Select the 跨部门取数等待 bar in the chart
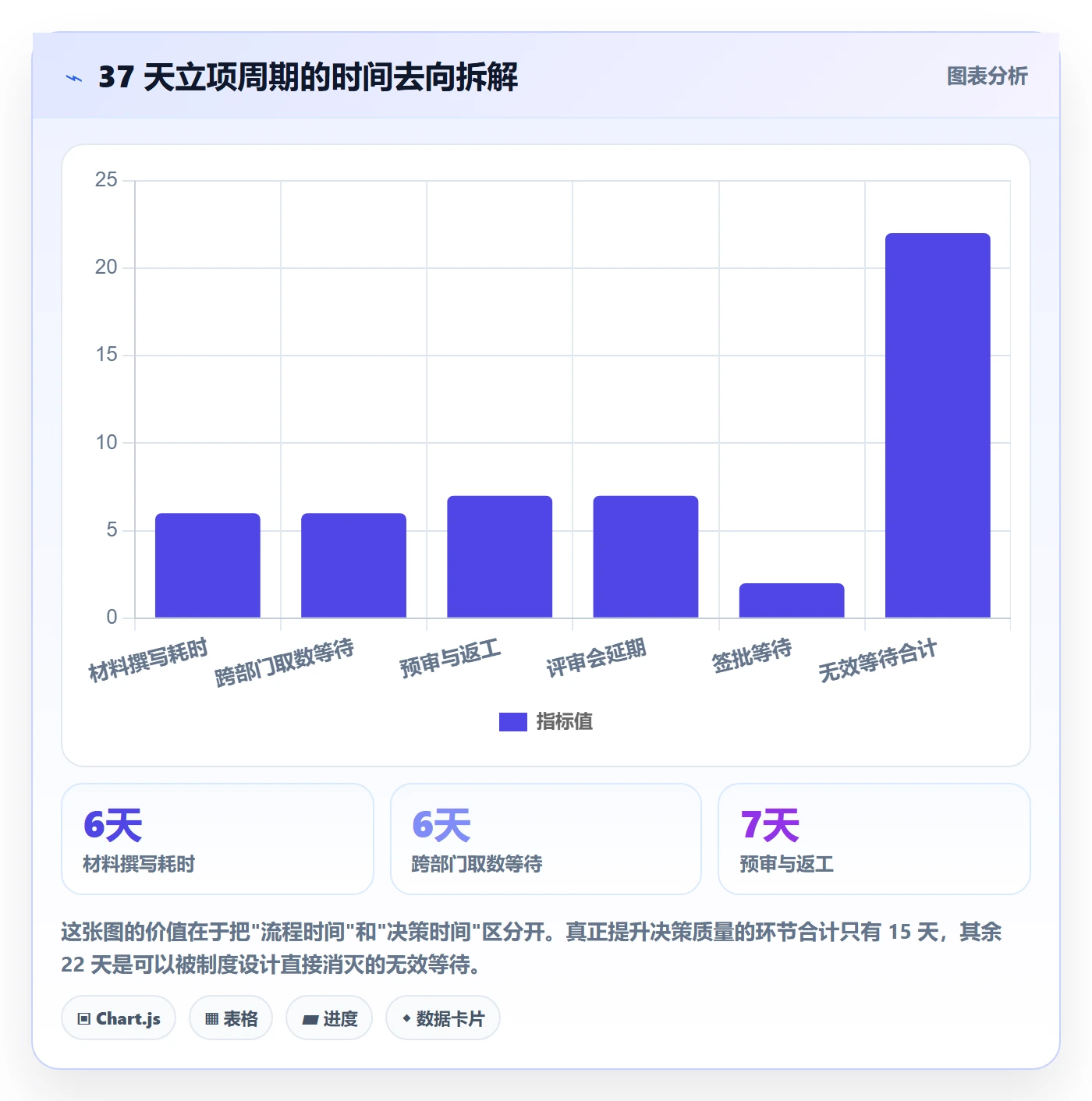Screen dimensions: 1092x1101 pos(353,565)
